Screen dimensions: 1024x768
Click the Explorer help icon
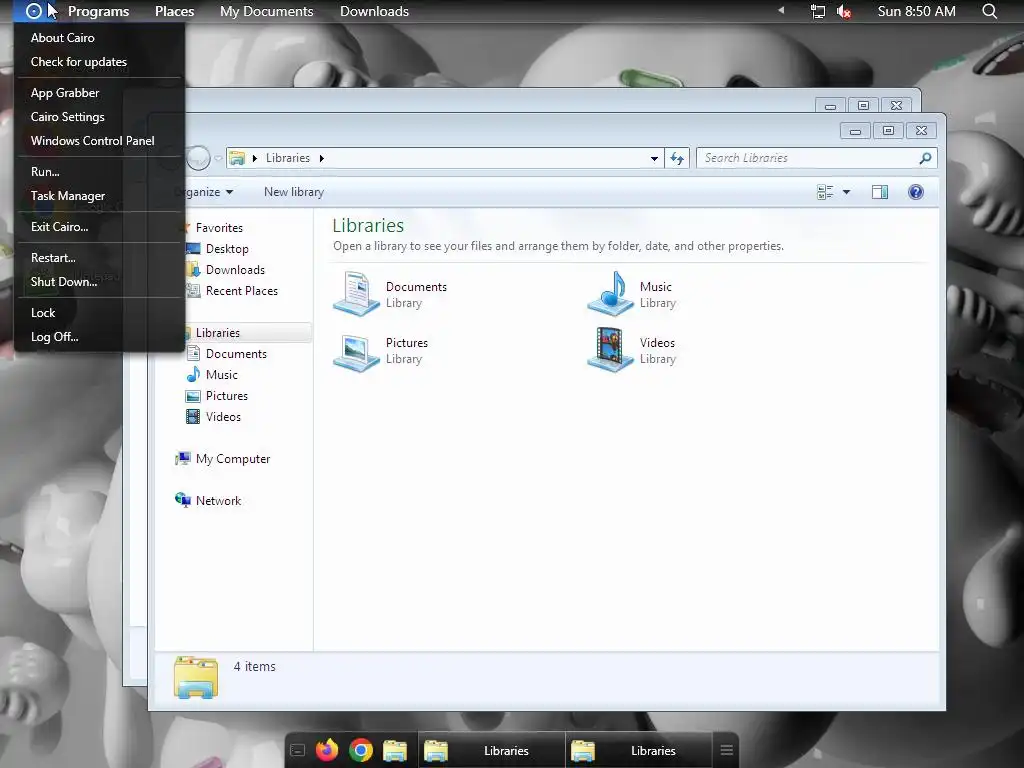[x=916, y=192]
